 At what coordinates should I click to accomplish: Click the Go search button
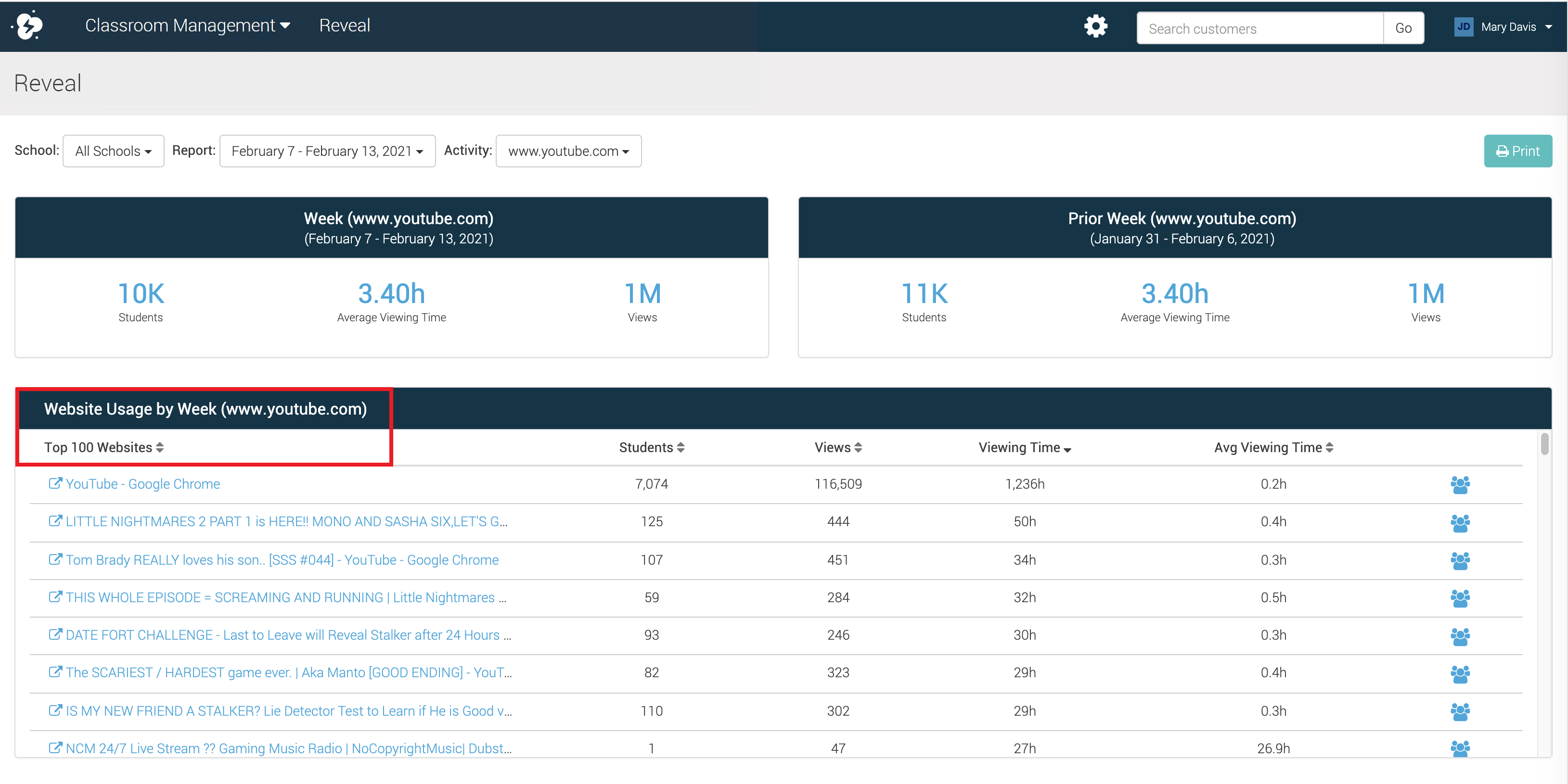1403,28
